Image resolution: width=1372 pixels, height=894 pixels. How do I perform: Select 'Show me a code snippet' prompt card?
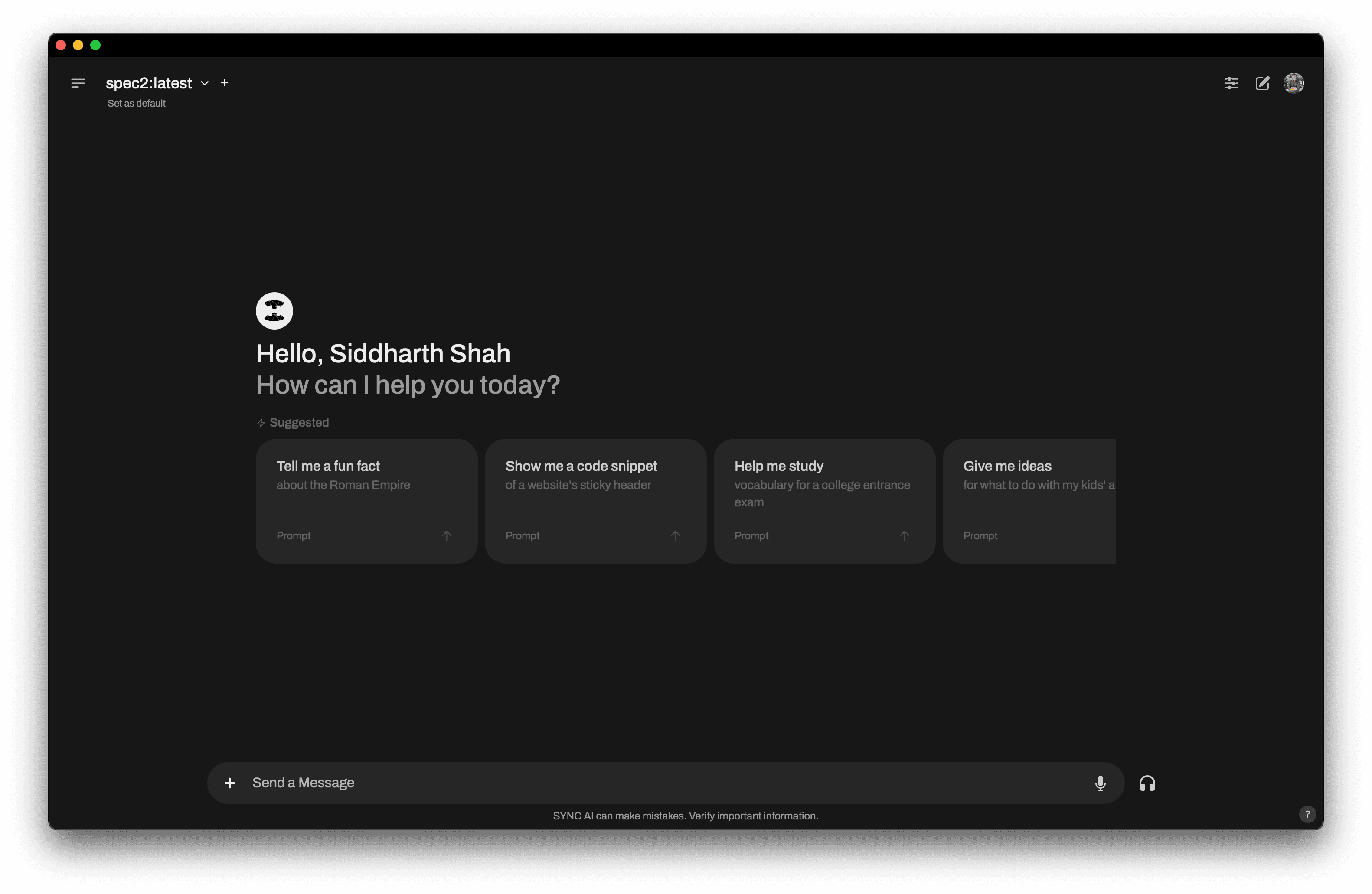[595, 500]
